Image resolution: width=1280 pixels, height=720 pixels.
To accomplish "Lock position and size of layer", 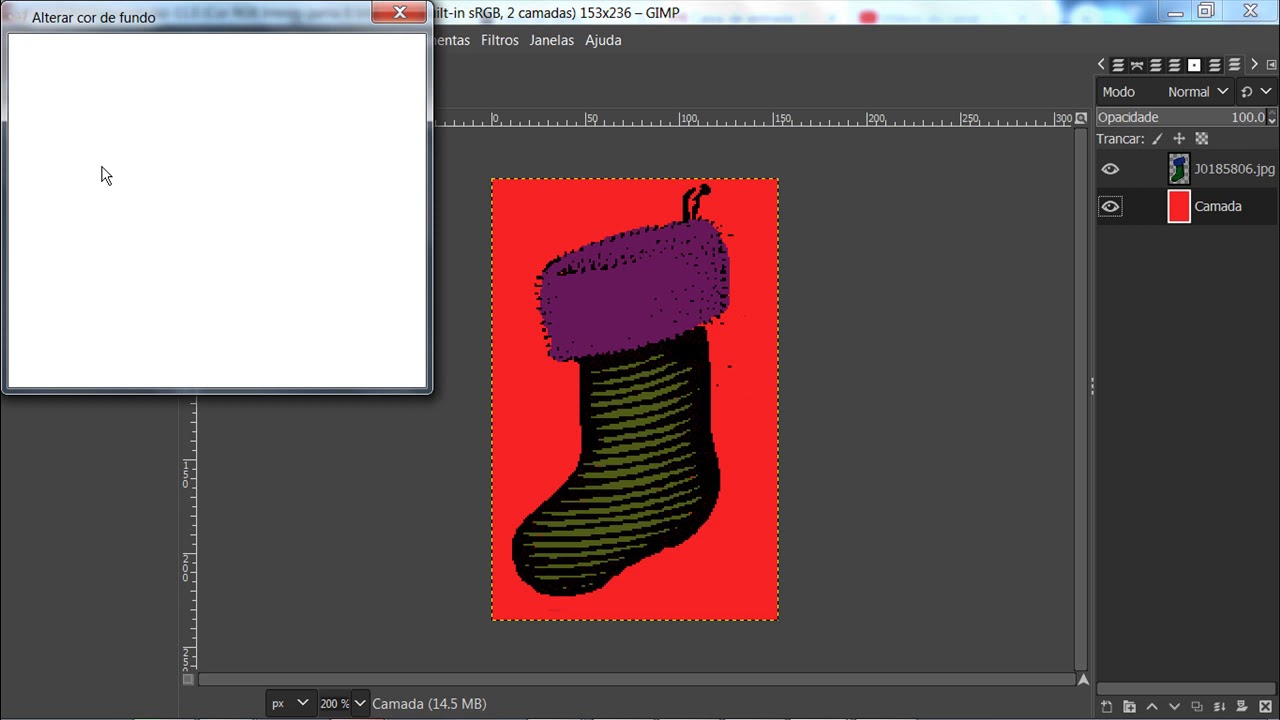I will (x=1179, y=139).
